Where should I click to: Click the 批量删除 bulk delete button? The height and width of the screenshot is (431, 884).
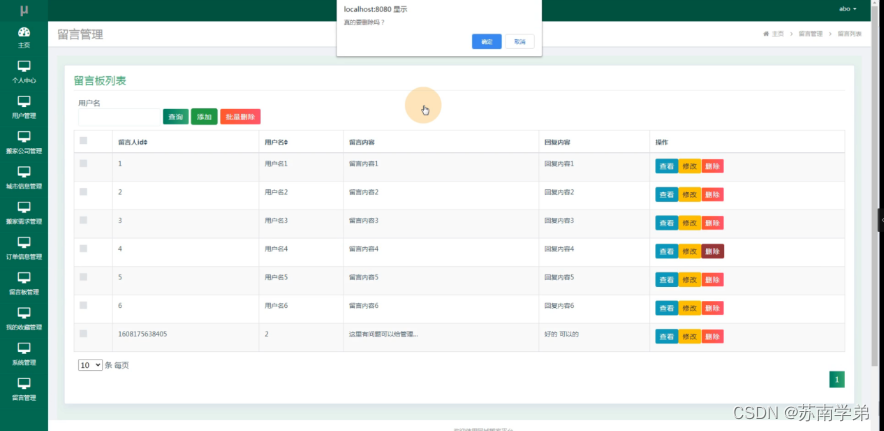(x=240, y=117)
